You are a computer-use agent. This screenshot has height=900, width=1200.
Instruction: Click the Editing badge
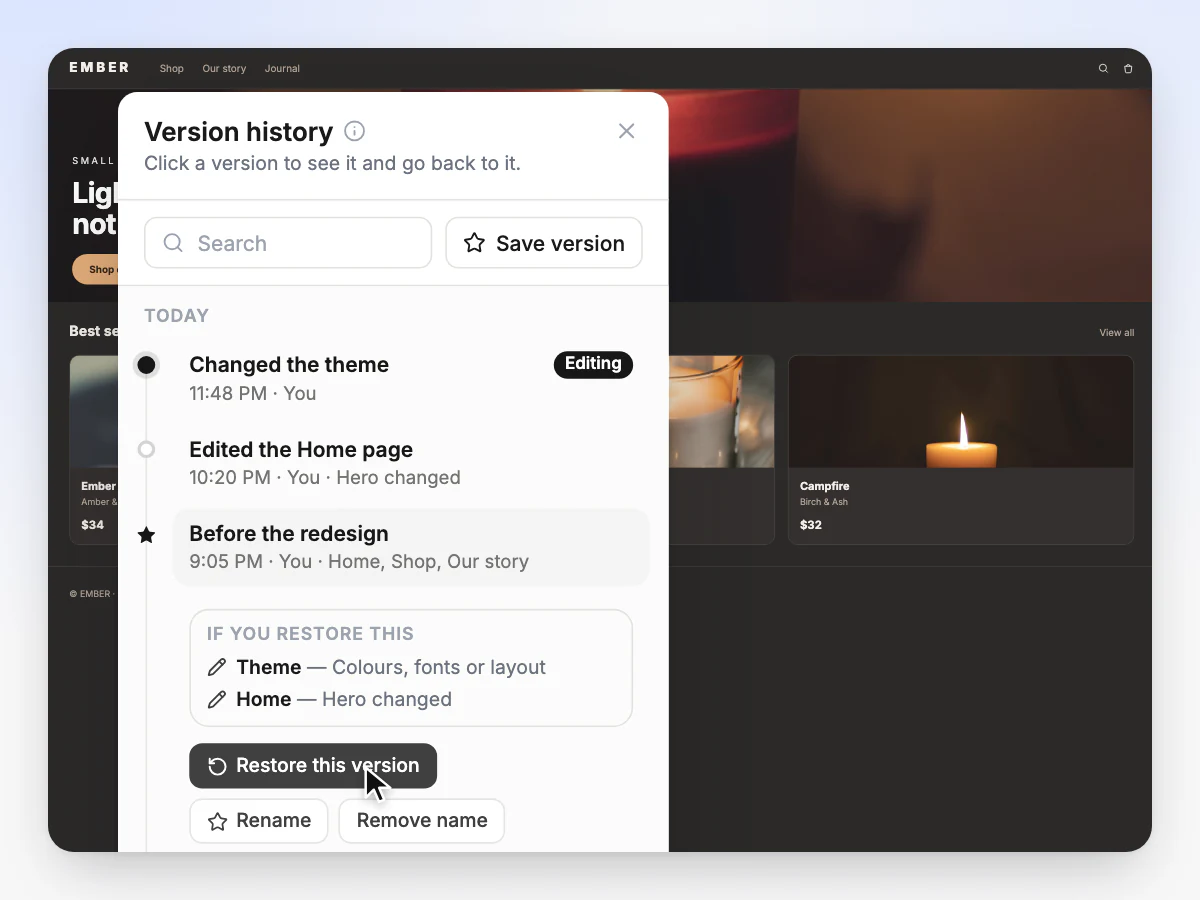593,364
